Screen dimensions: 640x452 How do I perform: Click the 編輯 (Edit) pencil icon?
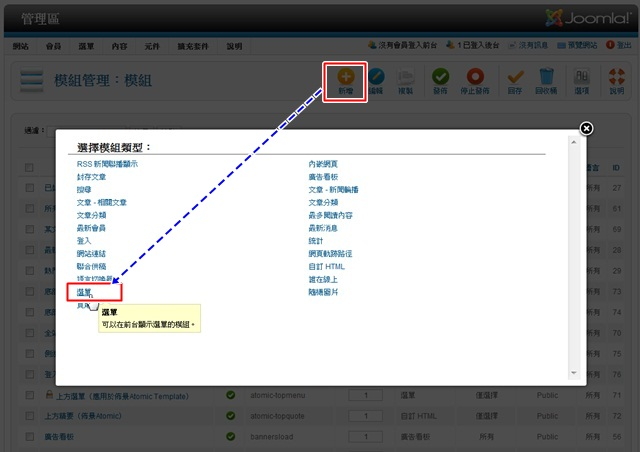[376, 81]
